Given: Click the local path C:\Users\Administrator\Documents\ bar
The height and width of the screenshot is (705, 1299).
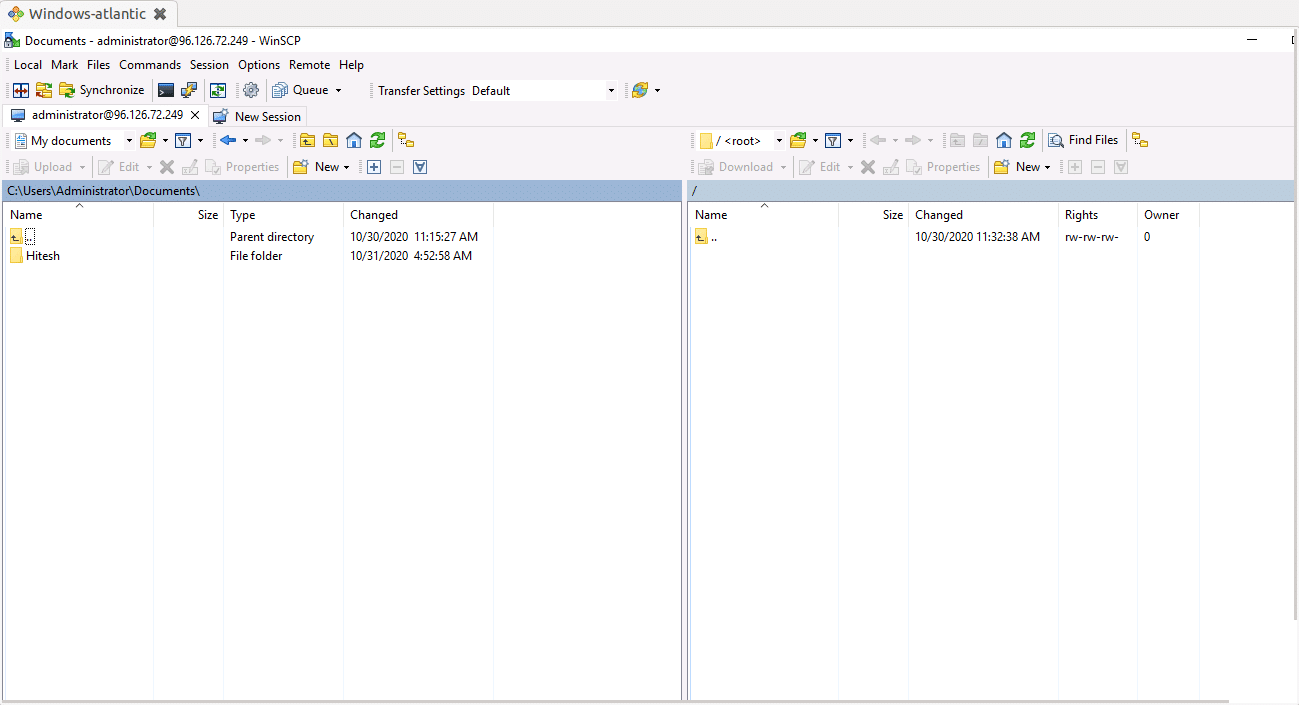Looking at the screenshot, I should pos(342,191).
